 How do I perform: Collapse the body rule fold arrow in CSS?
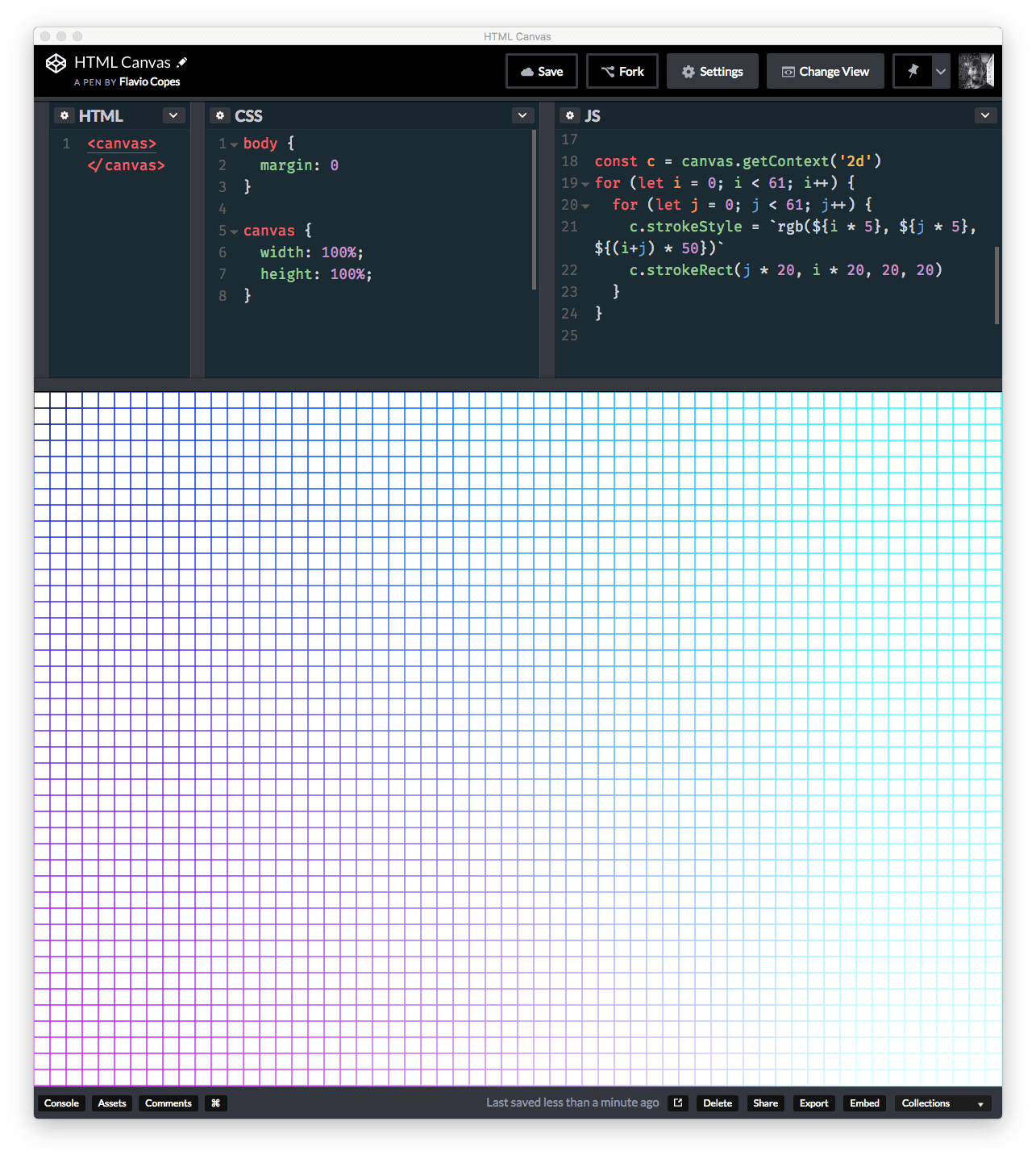[234, 144]
